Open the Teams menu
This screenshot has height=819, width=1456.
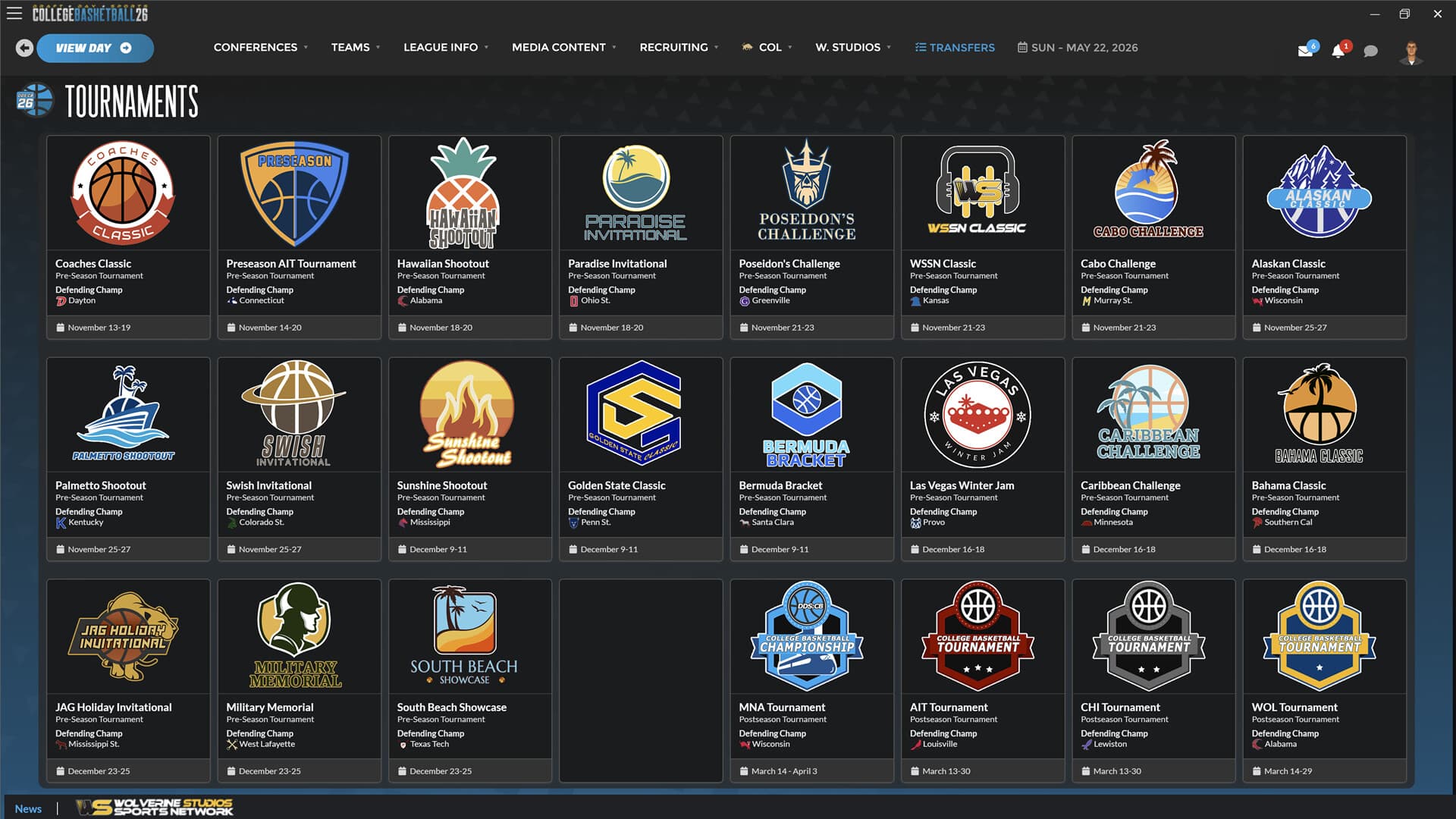click(x=351, y=47)
